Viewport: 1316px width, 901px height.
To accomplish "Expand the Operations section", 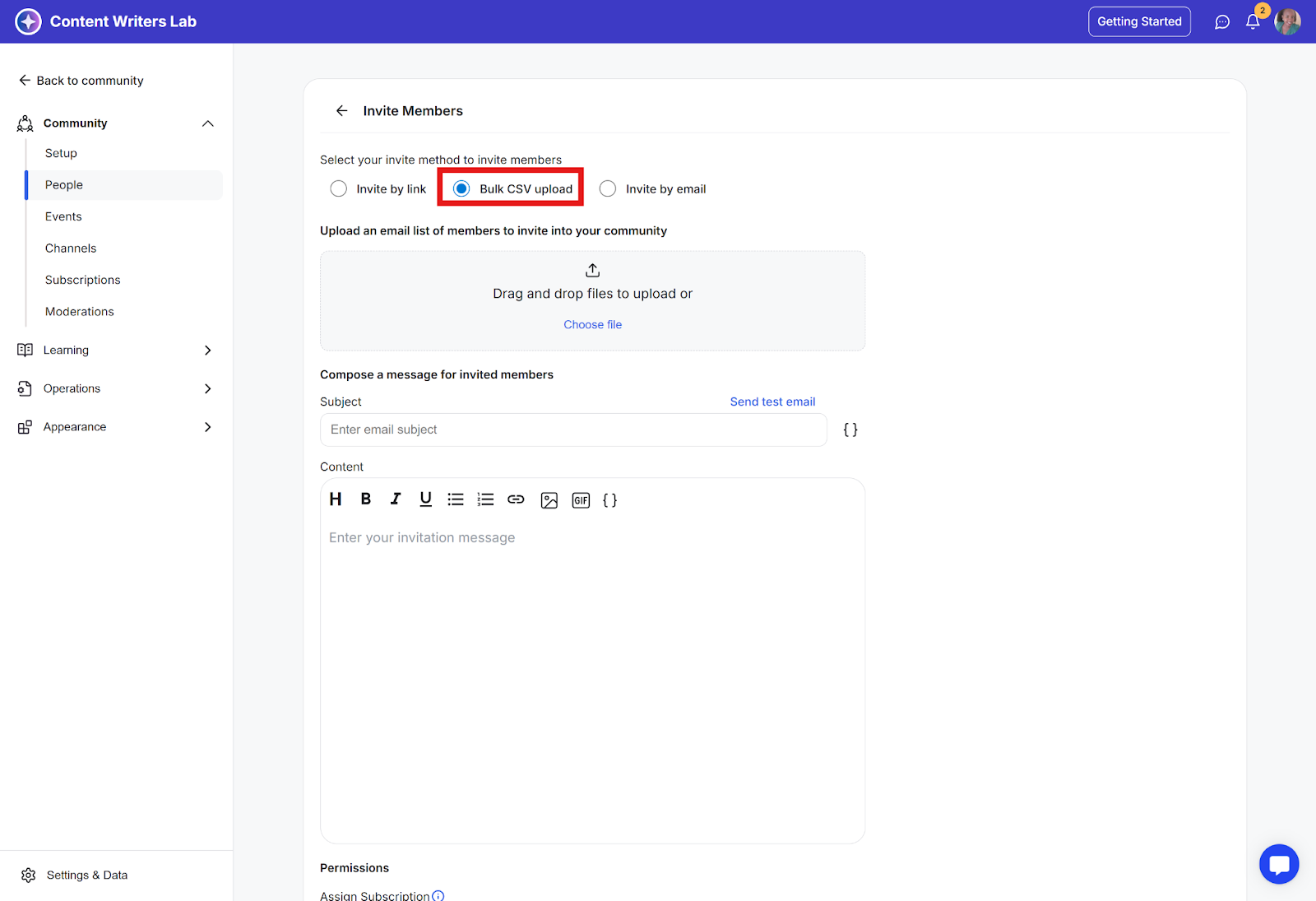I will pos(208,388).
